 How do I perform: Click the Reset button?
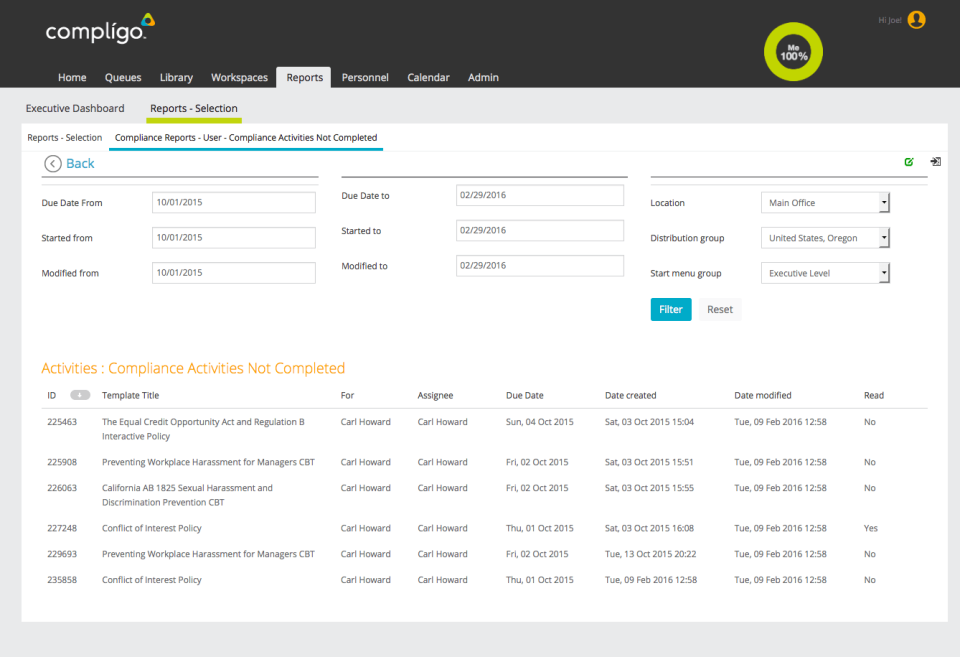pyautogui.click(x=720, y=309)
